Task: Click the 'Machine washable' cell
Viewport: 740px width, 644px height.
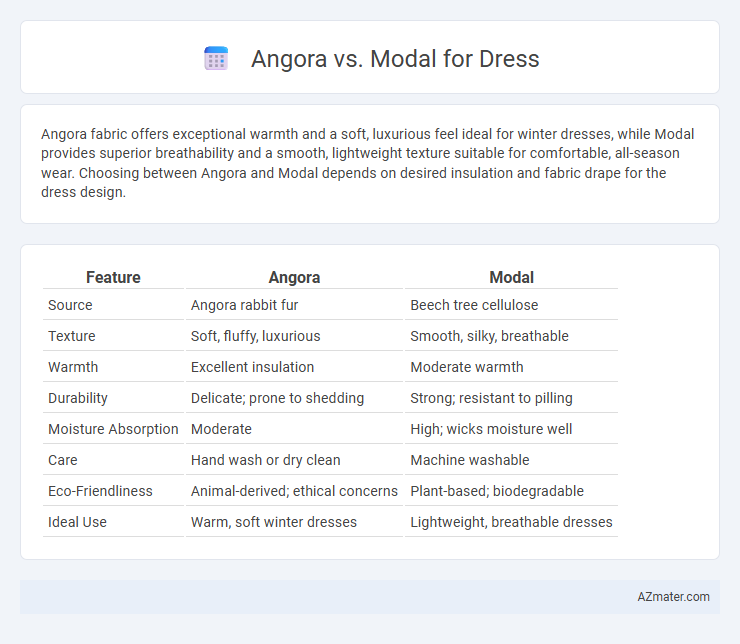Action: tap(470, 460)
